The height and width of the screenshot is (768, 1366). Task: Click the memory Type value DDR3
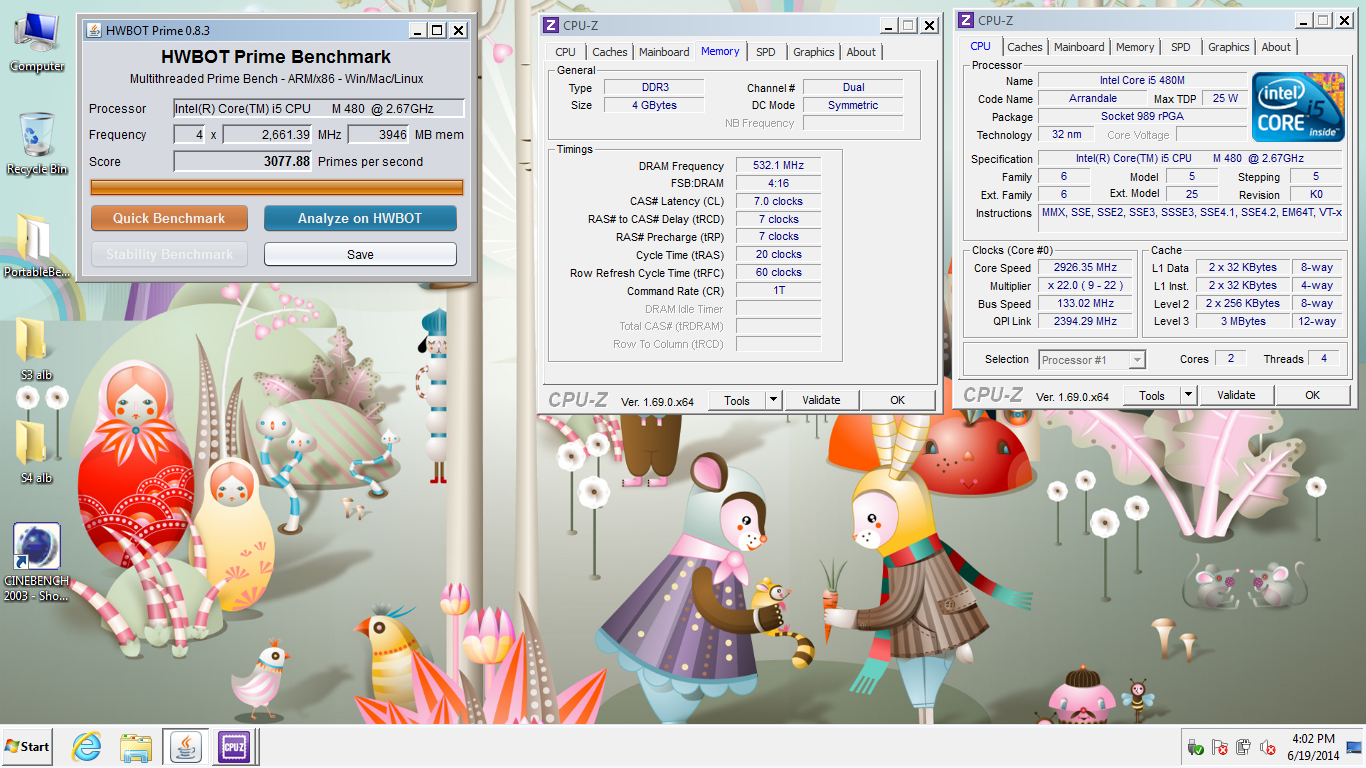coord(654,87)
